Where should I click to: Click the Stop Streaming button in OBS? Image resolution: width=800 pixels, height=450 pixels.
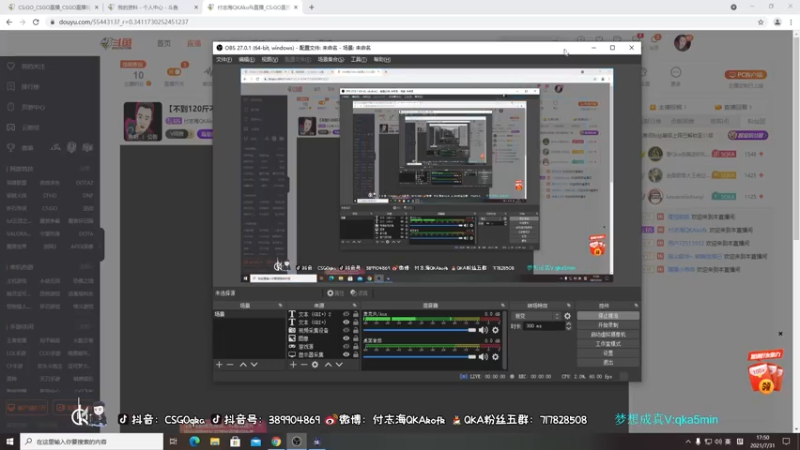[608, 316]
